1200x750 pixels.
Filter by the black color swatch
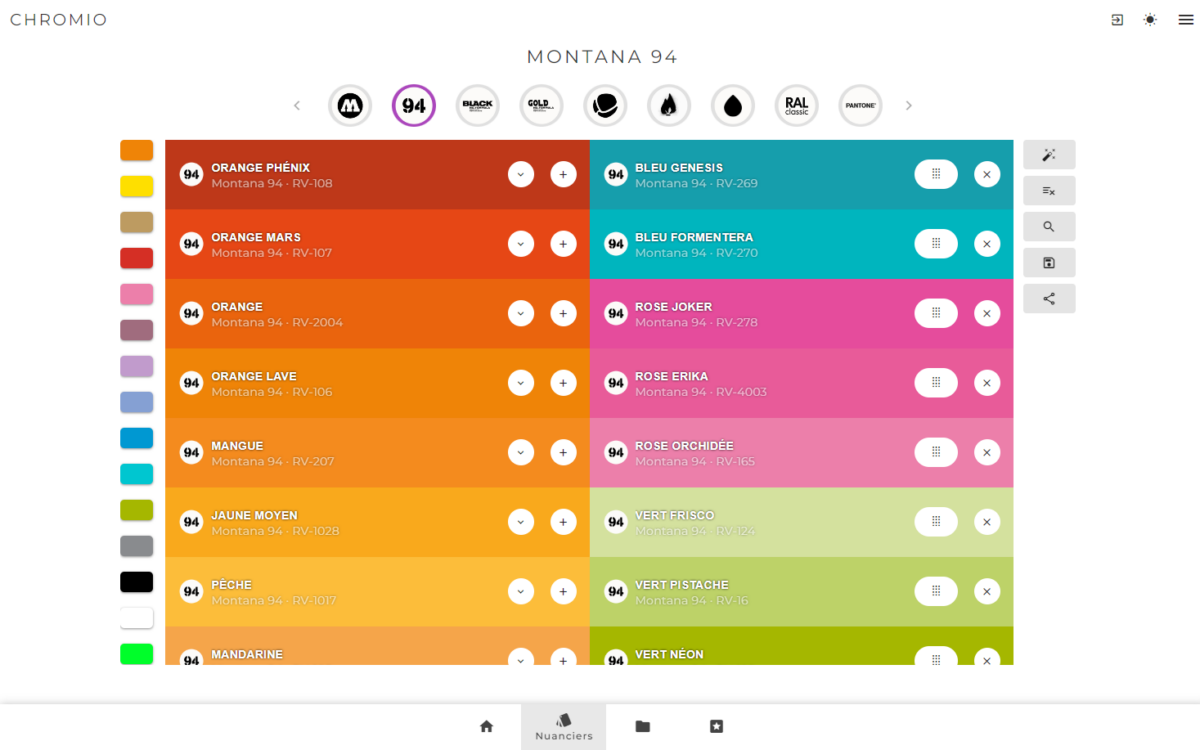(x=137, y=582)
